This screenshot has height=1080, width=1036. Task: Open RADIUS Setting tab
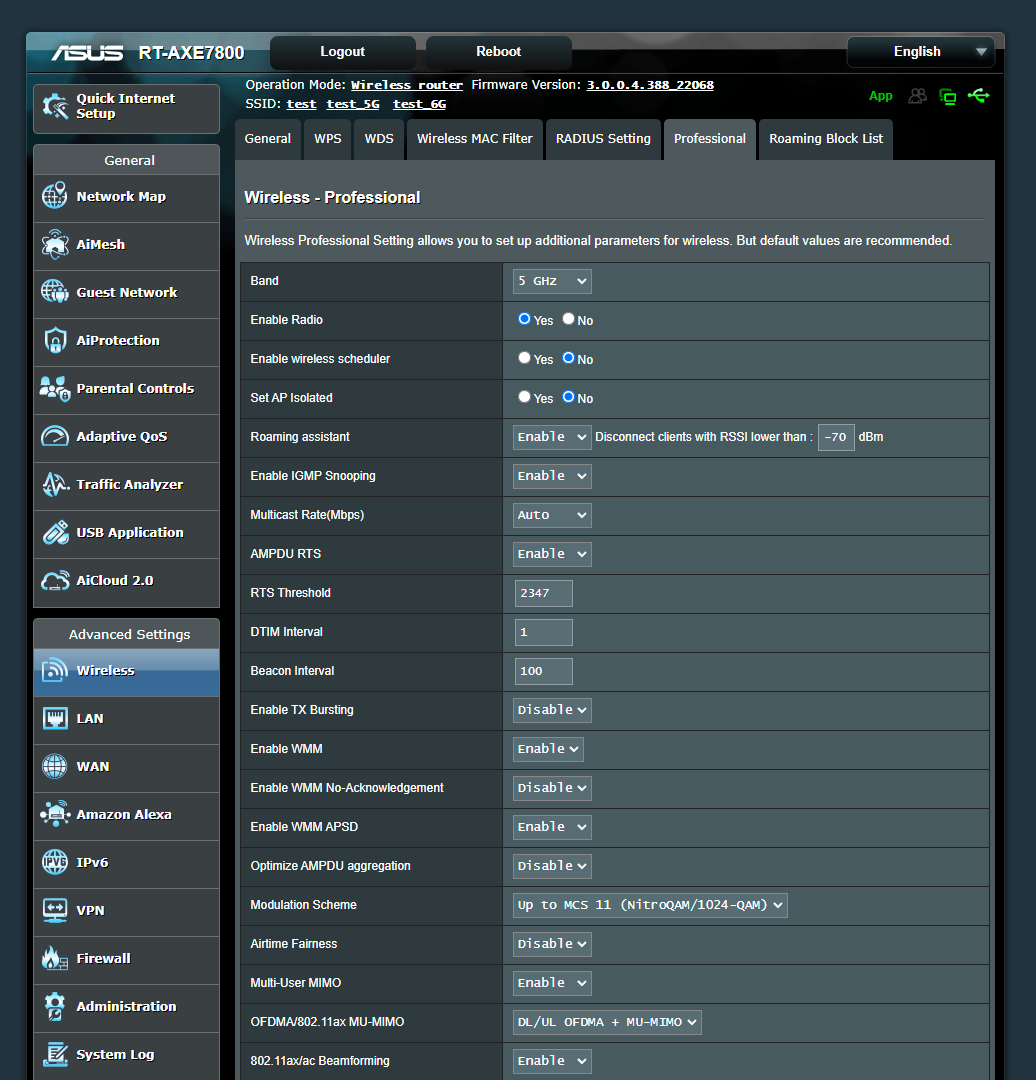tap(603, 139)
